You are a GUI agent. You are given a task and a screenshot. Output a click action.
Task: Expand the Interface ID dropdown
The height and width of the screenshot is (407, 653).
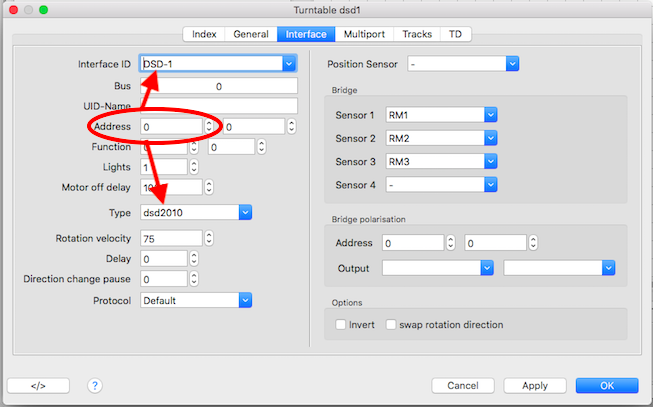pyautogui.click(x=289, y=64)
